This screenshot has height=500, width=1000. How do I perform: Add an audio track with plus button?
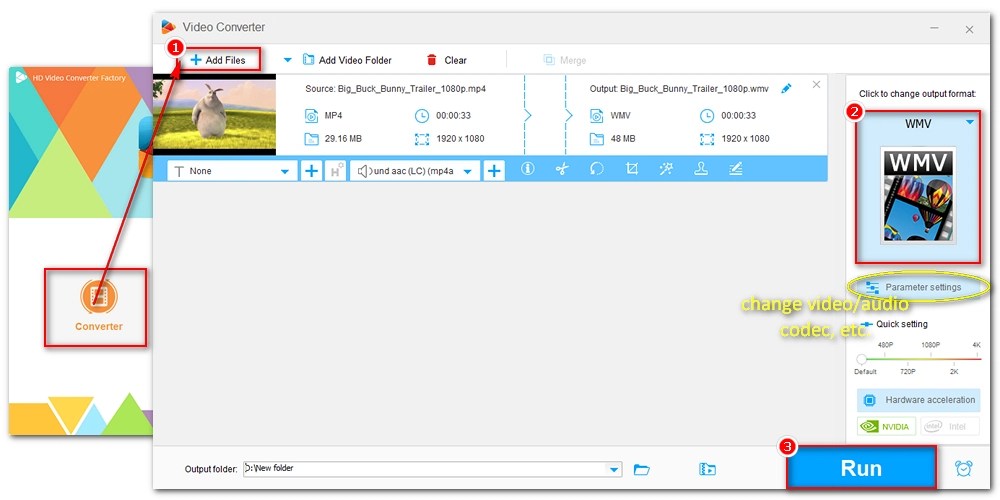point(494,171)
